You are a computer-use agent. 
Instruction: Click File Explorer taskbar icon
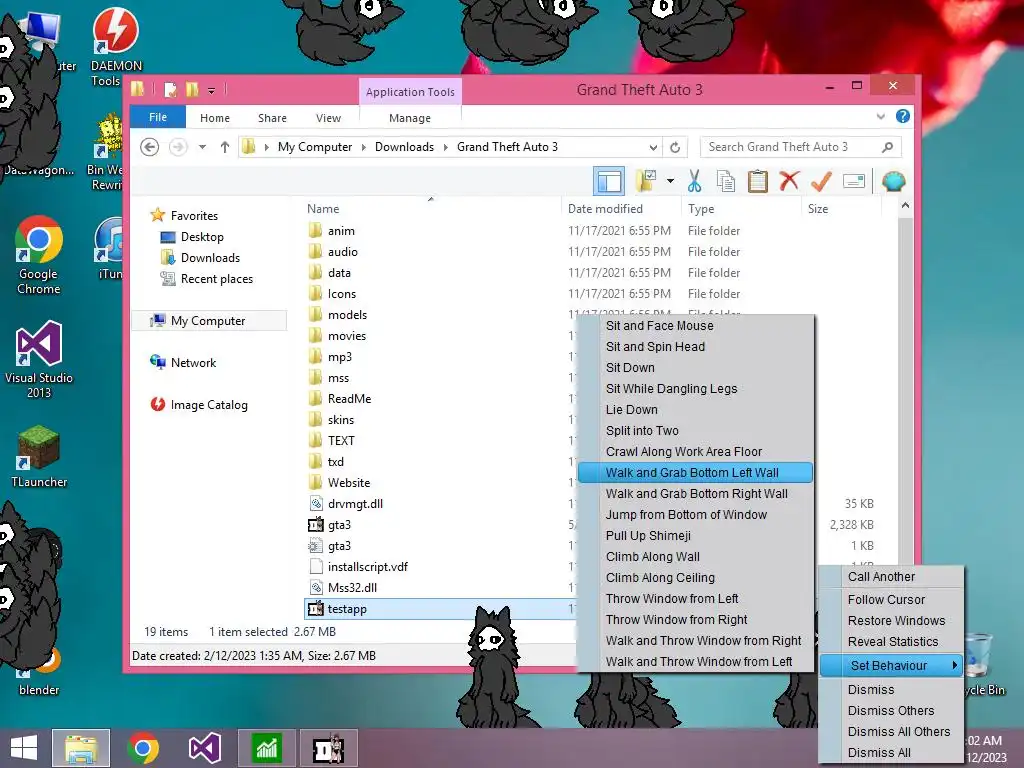81,748
